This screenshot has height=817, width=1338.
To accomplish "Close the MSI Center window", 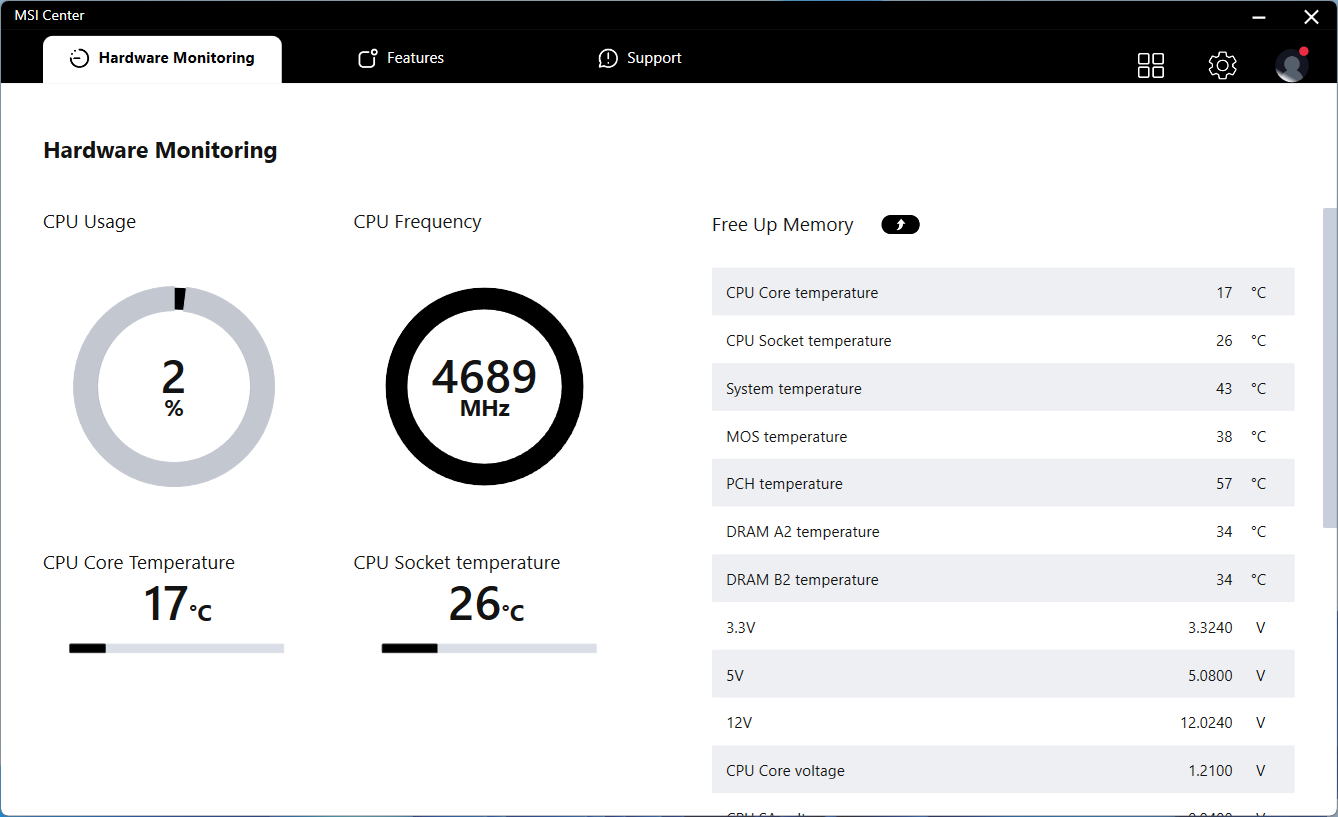I will click(1311, 17).
